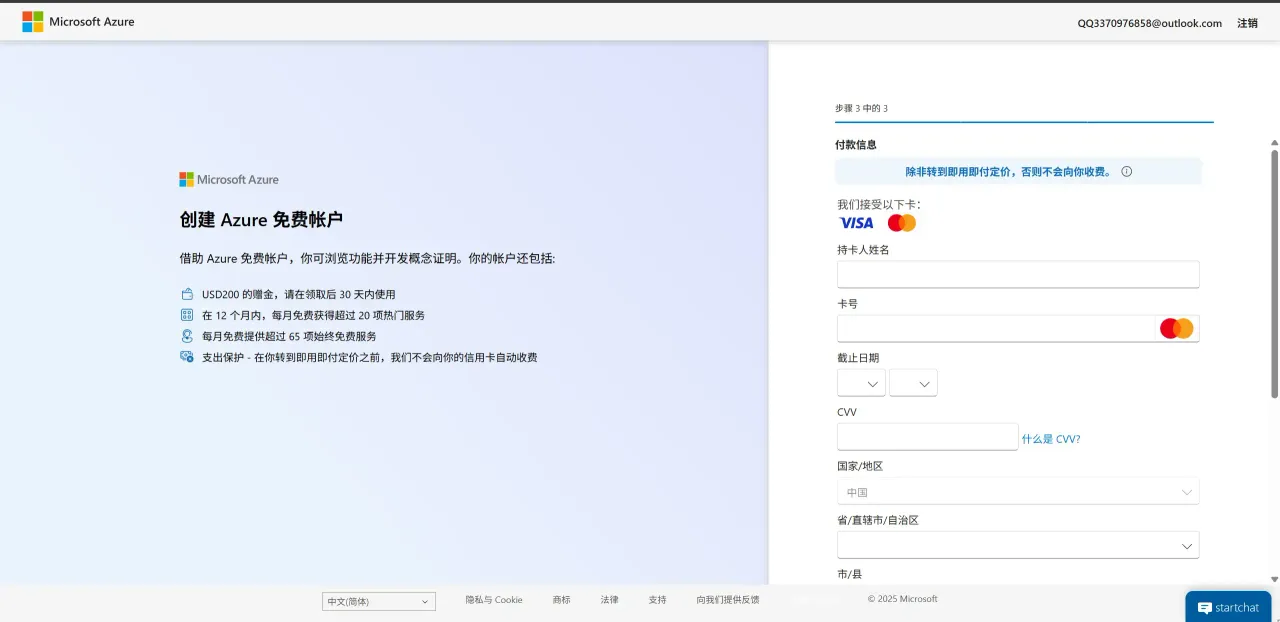
Task: Focus the CVV input field
Action: (927, 437)
